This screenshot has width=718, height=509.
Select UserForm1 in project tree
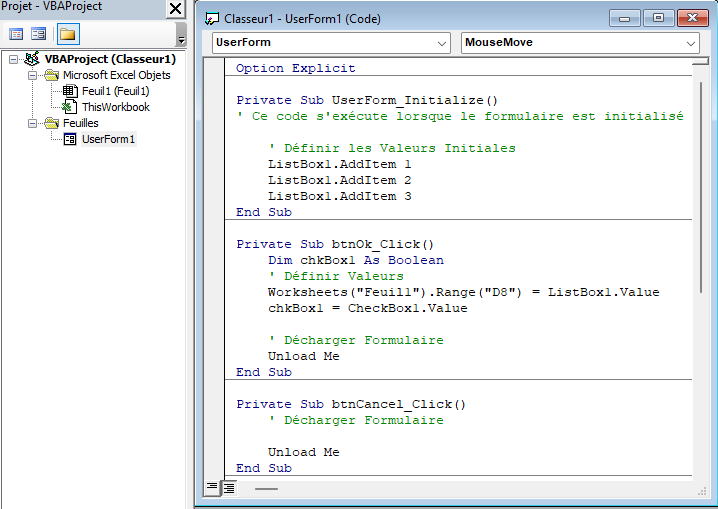pos(109,139)
